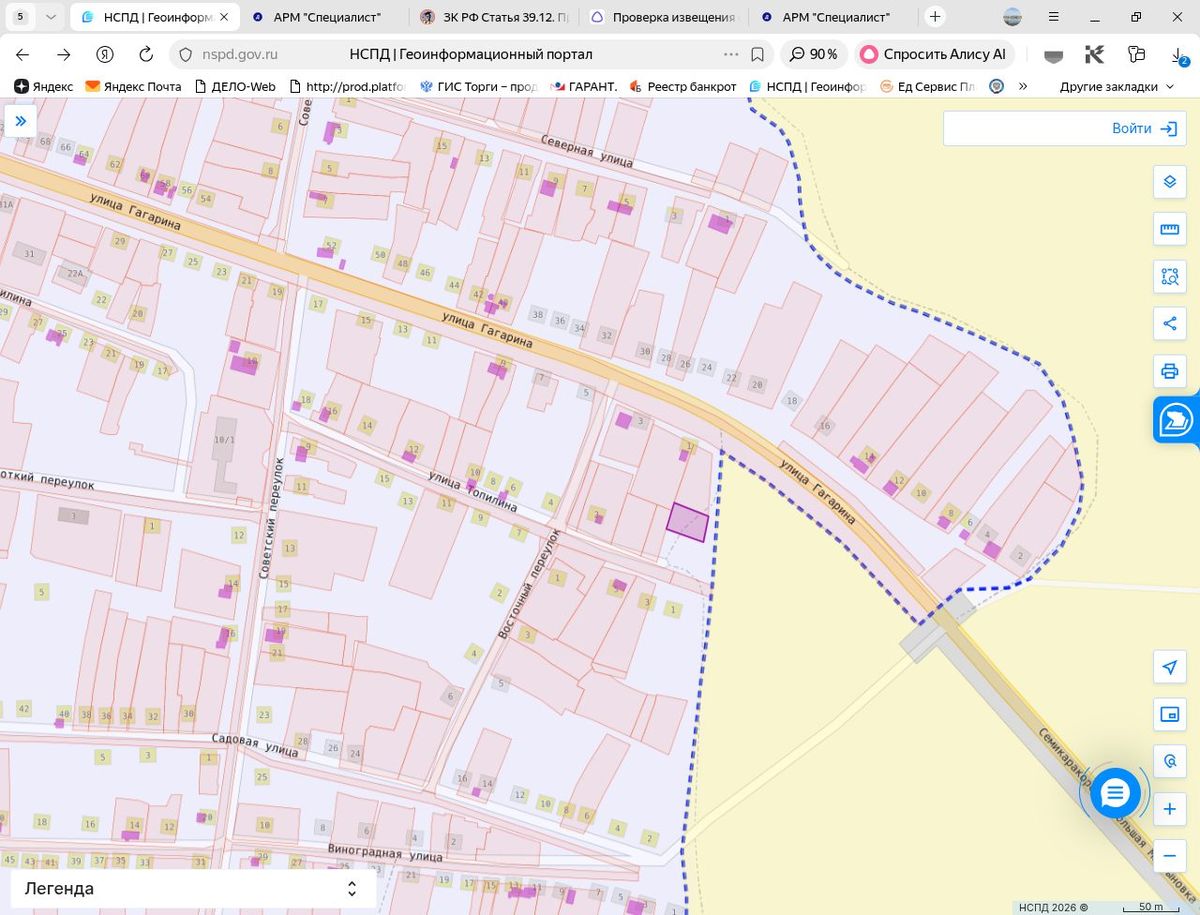Switch to the Проверка извещения tab
1200x915 pixels.
[662, 17]
